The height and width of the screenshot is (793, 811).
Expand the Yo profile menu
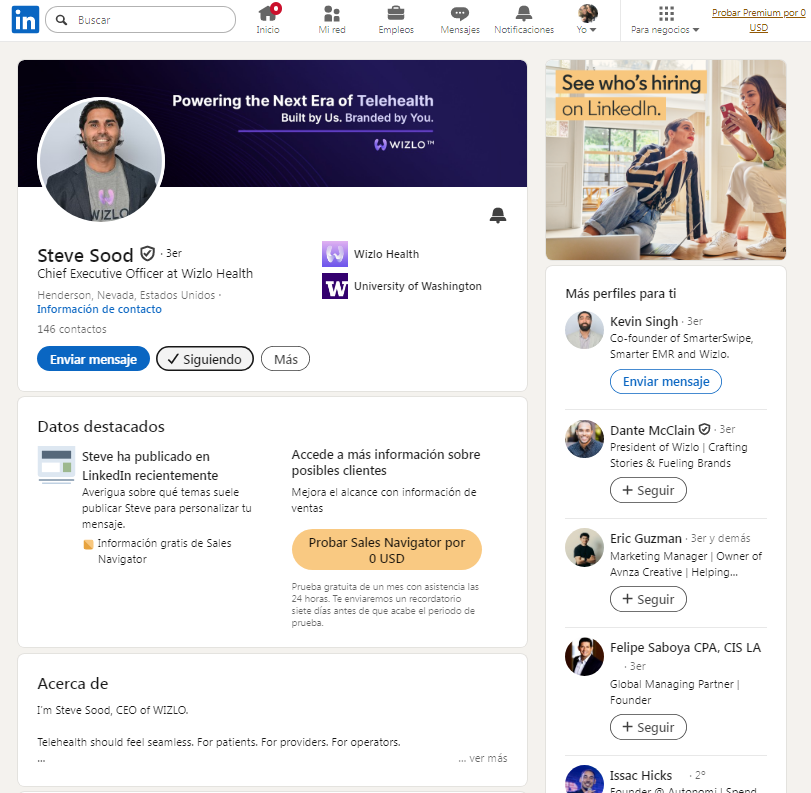click(587, 19)
